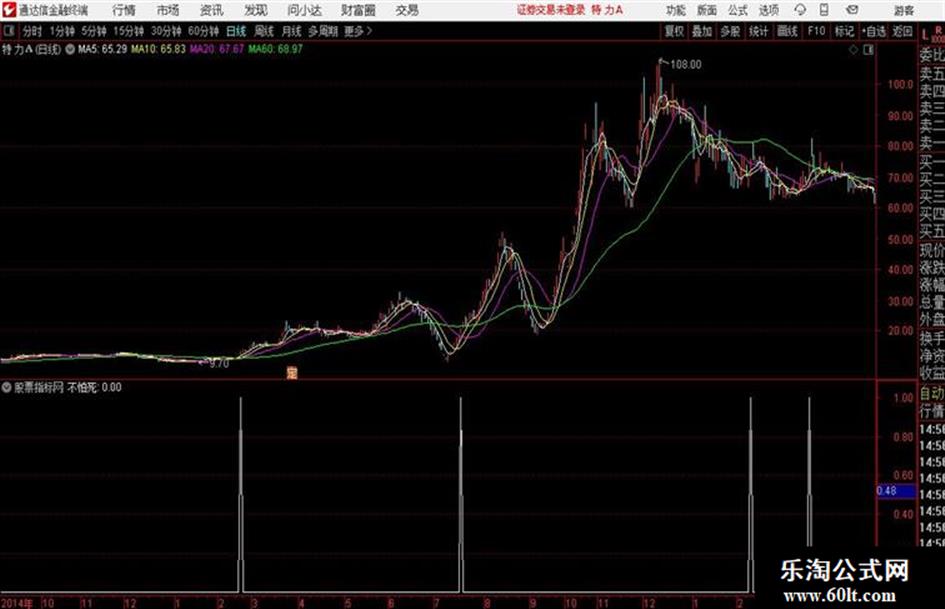Click the 叠加 overlay toolbar button
This screenshot has width=945, height=609.
pyautogui.click(x=702, y=31)
